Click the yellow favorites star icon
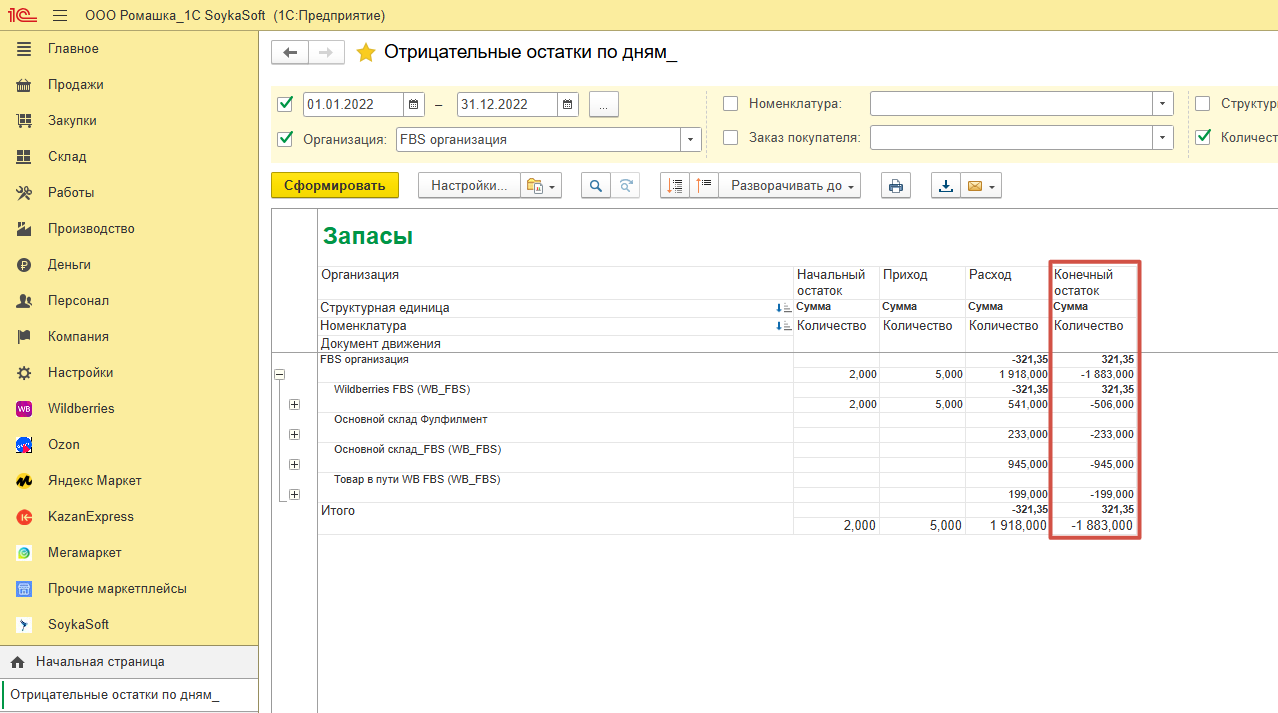Image resolution: width=1278 pixels, height=713 pixels. [x=366, y=52]
